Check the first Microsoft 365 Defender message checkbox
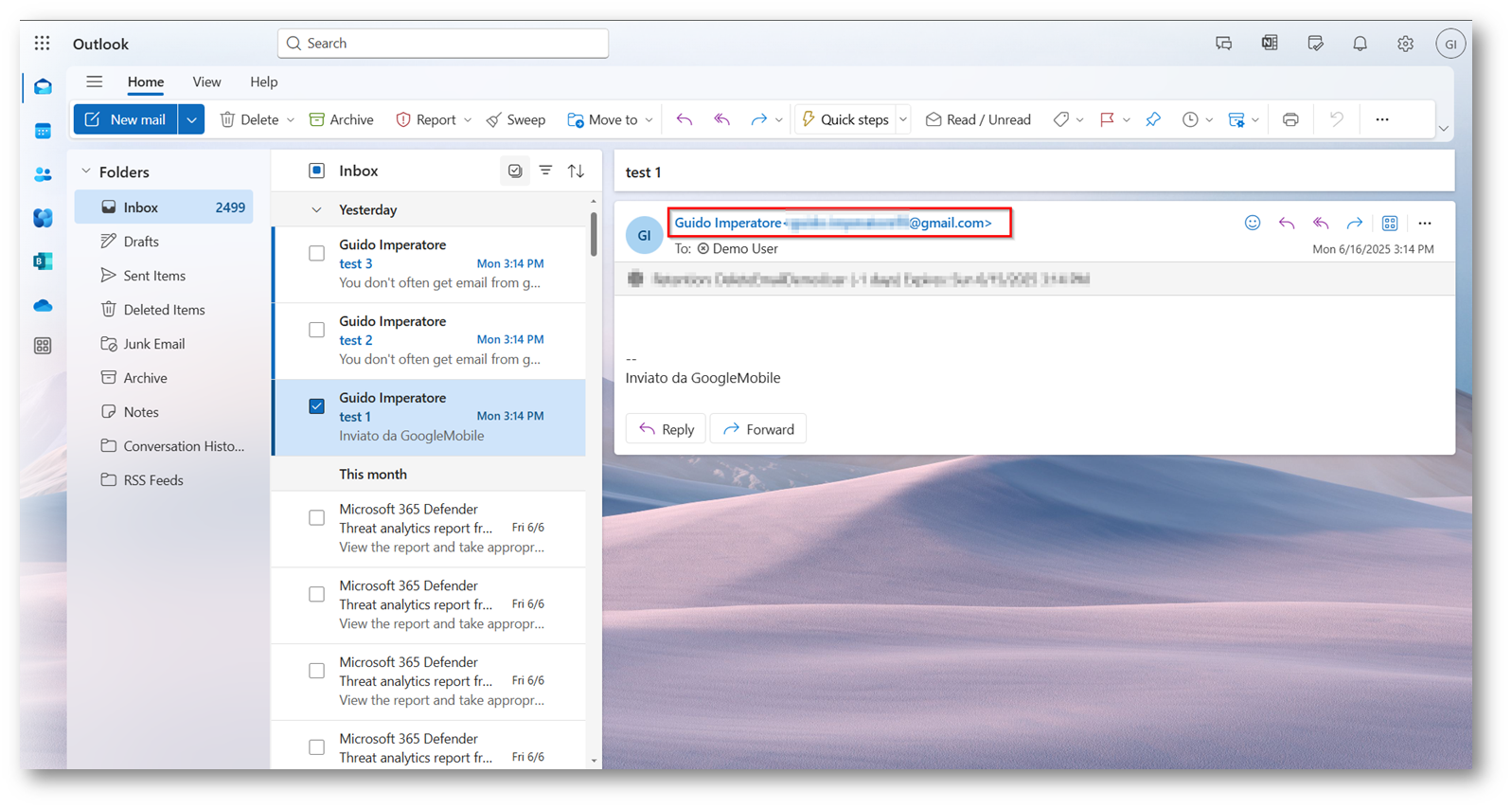This screenshot has height=809, width=1512. [x=316, y=518]
